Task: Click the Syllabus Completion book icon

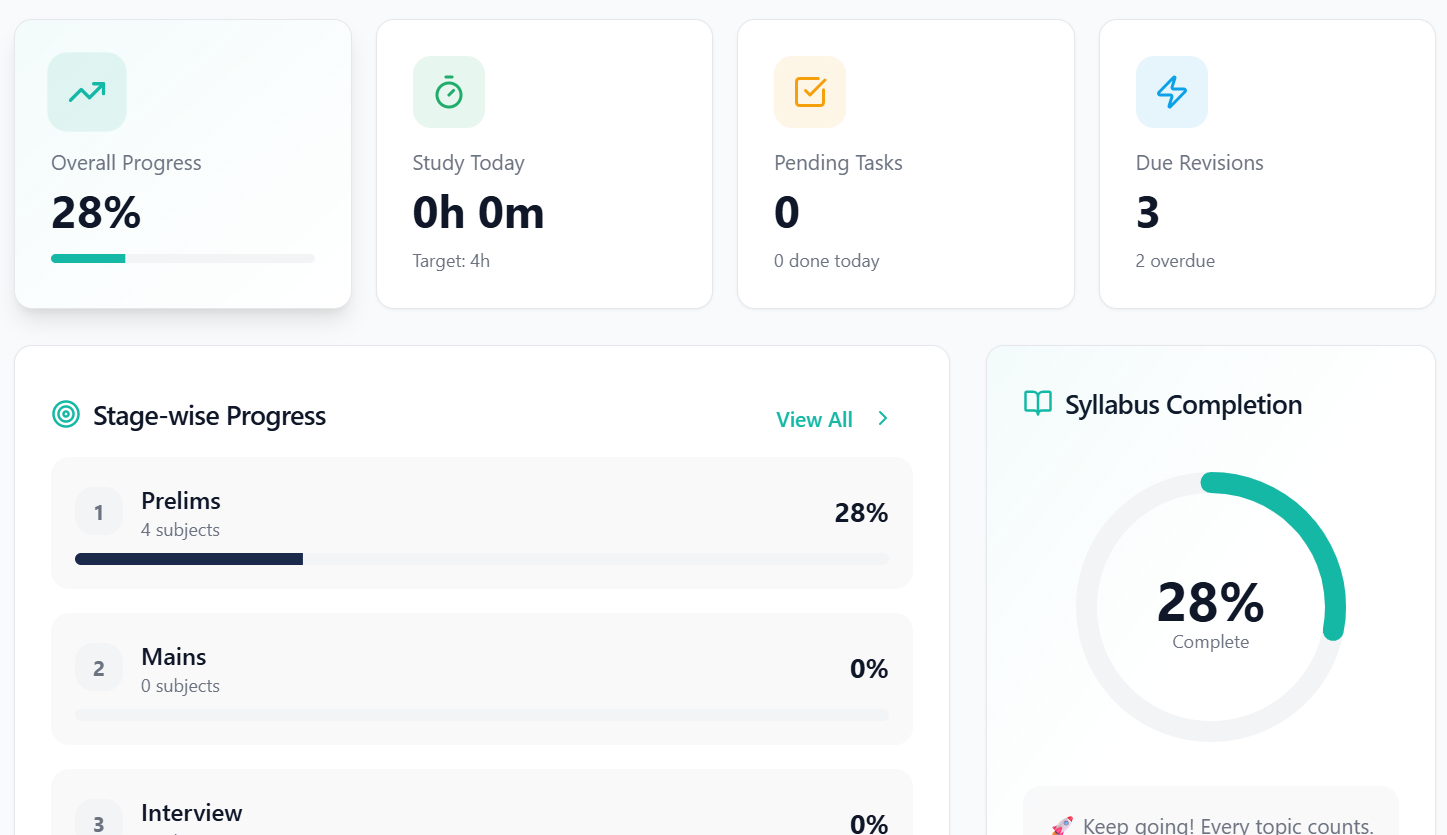Action: [x=1038, y=404]
